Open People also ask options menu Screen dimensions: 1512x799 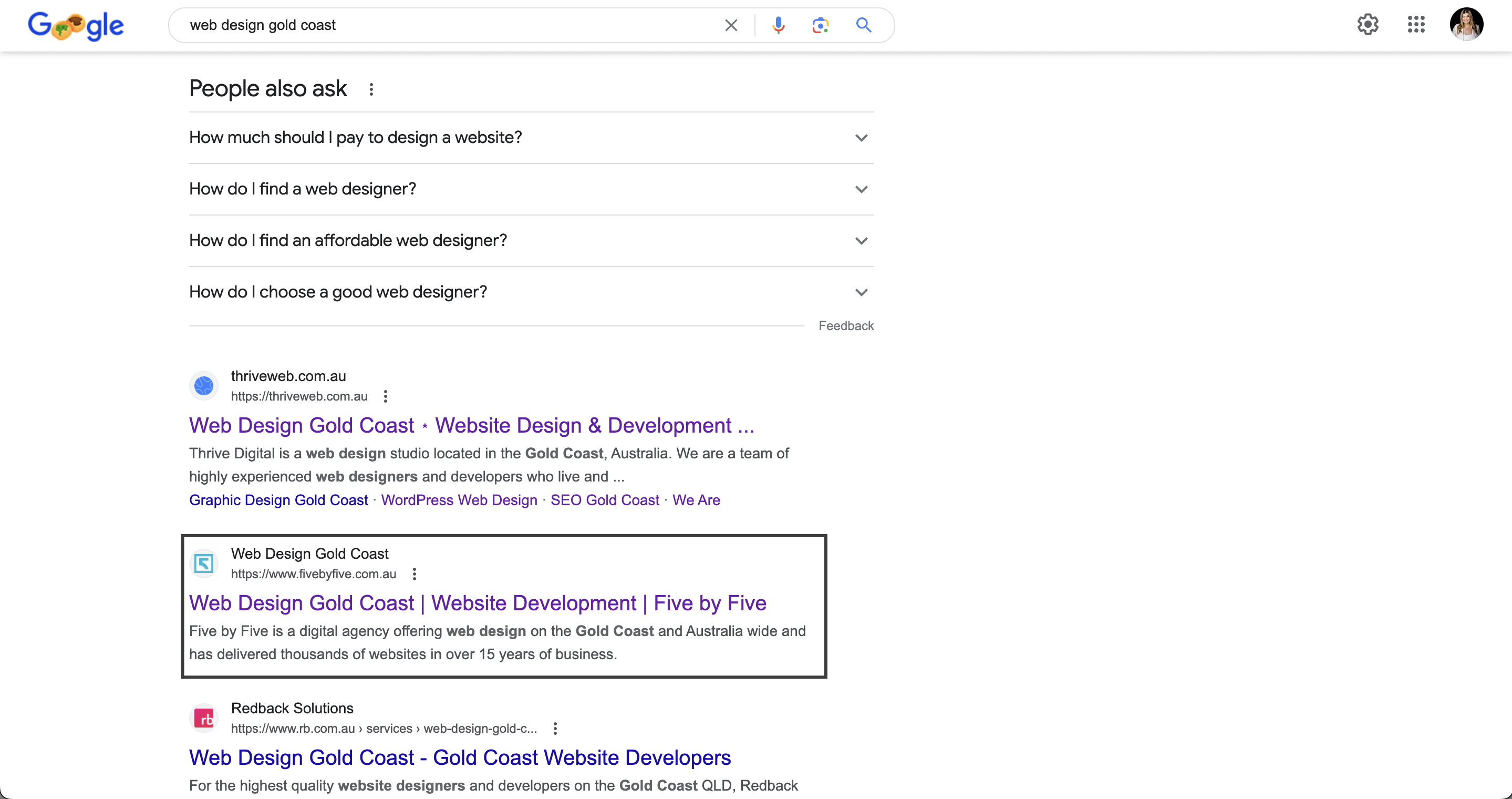coord(371,89)
